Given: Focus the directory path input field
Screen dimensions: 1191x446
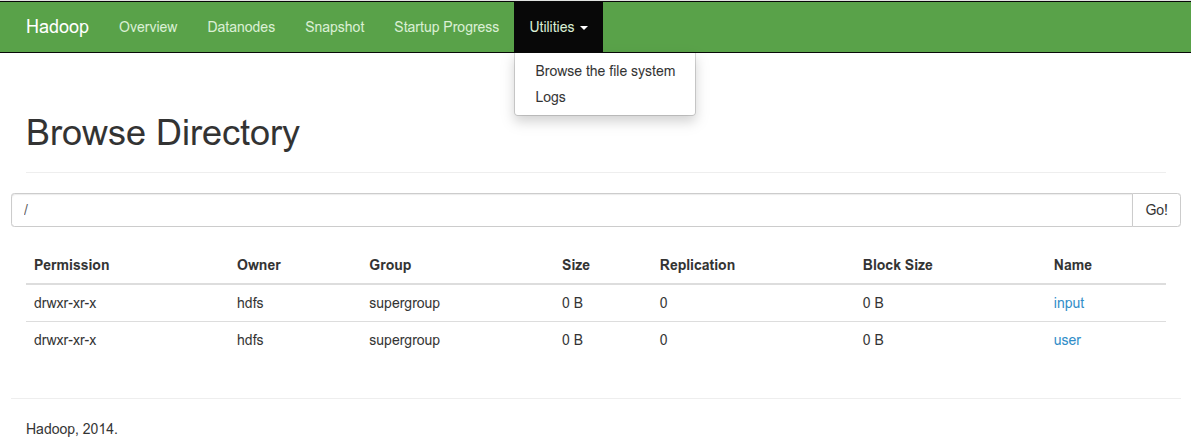Looking at the screenshot, I should click(570, 210).
